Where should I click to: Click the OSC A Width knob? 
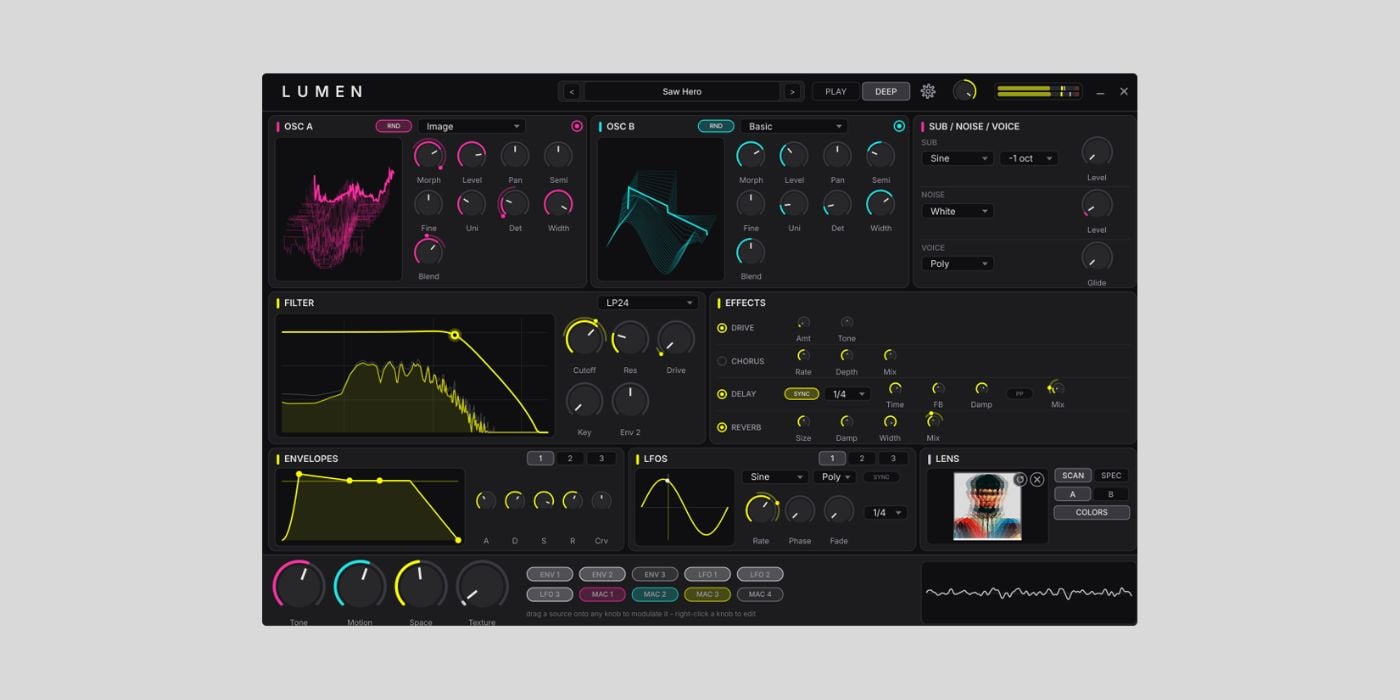[x=558, y=203]
